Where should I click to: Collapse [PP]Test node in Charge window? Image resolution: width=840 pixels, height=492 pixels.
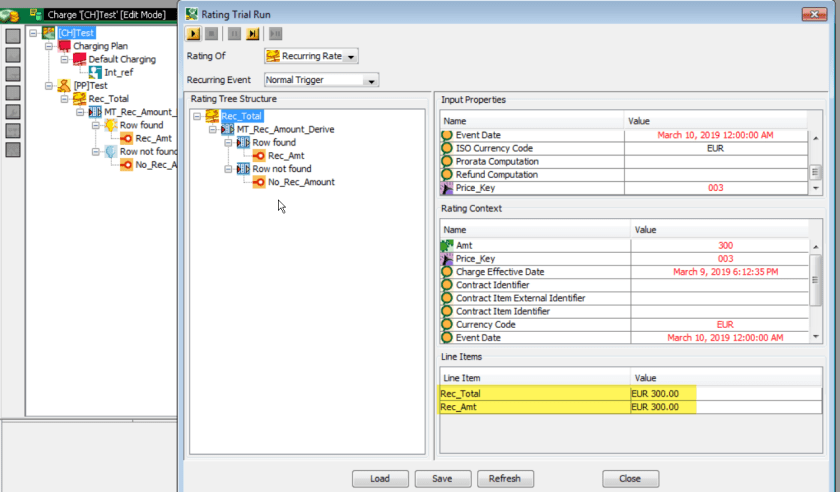(x=49, y=86)
